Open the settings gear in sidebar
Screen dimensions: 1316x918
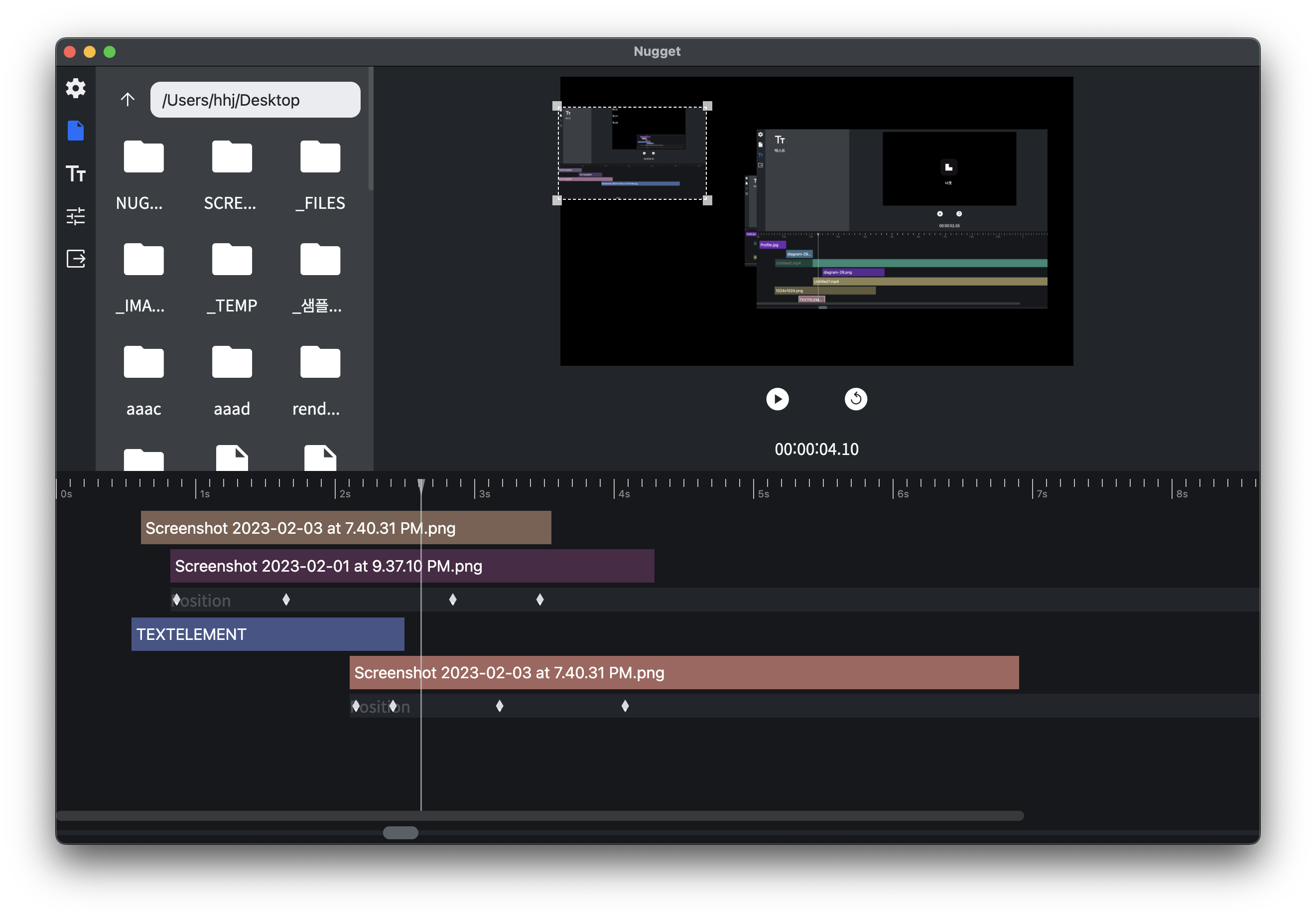click(76, 88)
